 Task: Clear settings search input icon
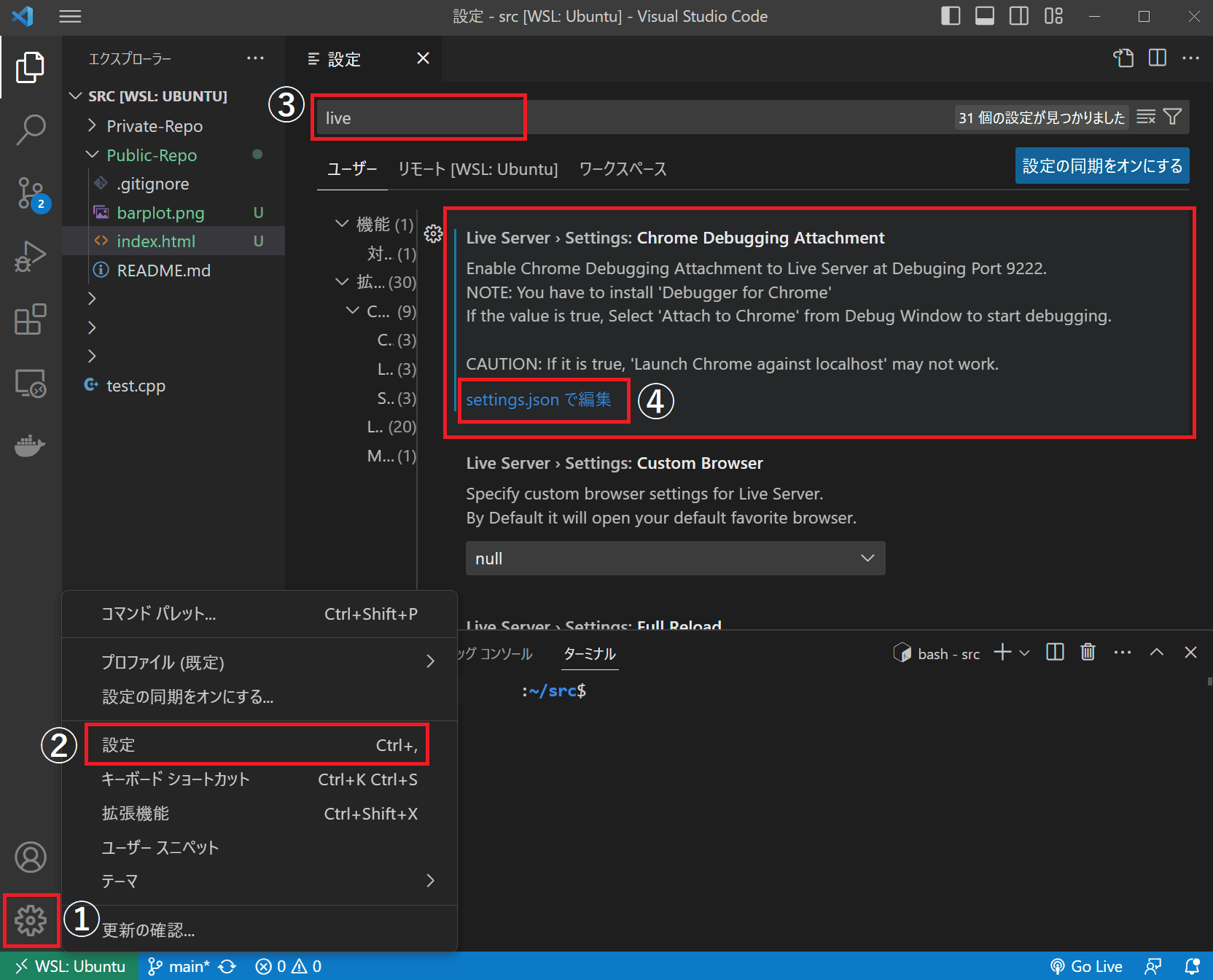point(1145,117)
